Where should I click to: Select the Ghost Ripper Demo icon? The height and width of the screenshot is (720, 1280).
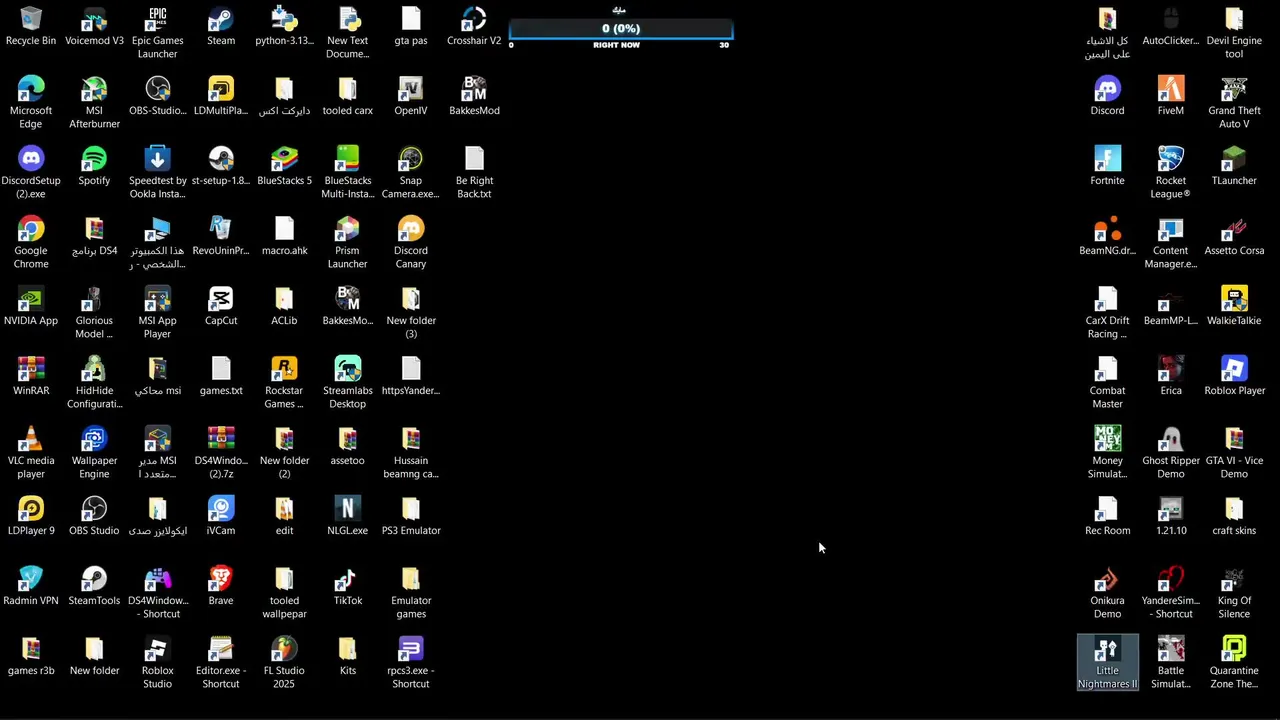point(1171,453)
